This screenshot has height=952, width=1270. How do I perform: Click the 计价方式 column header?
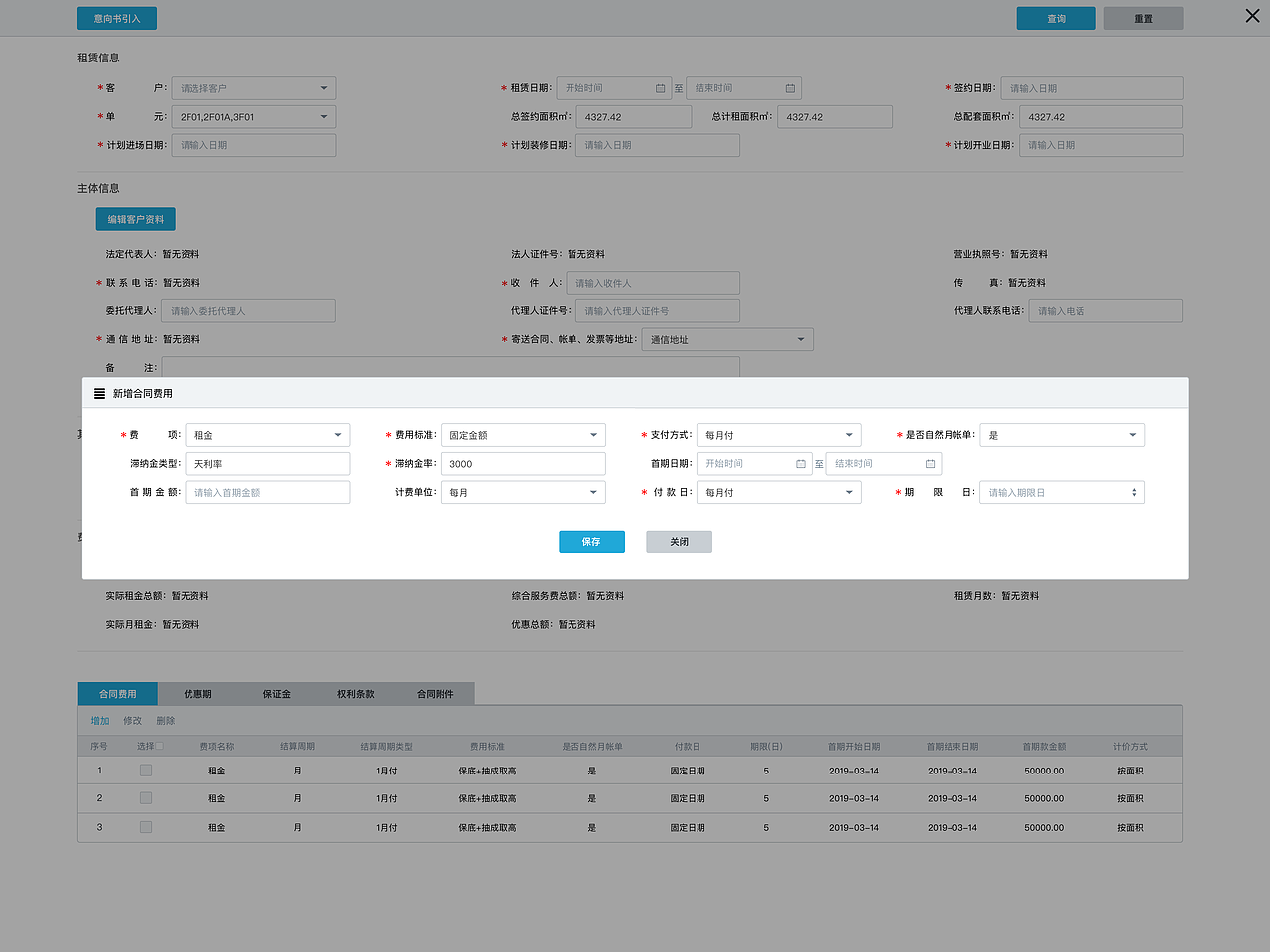[x=1130, y=747]
